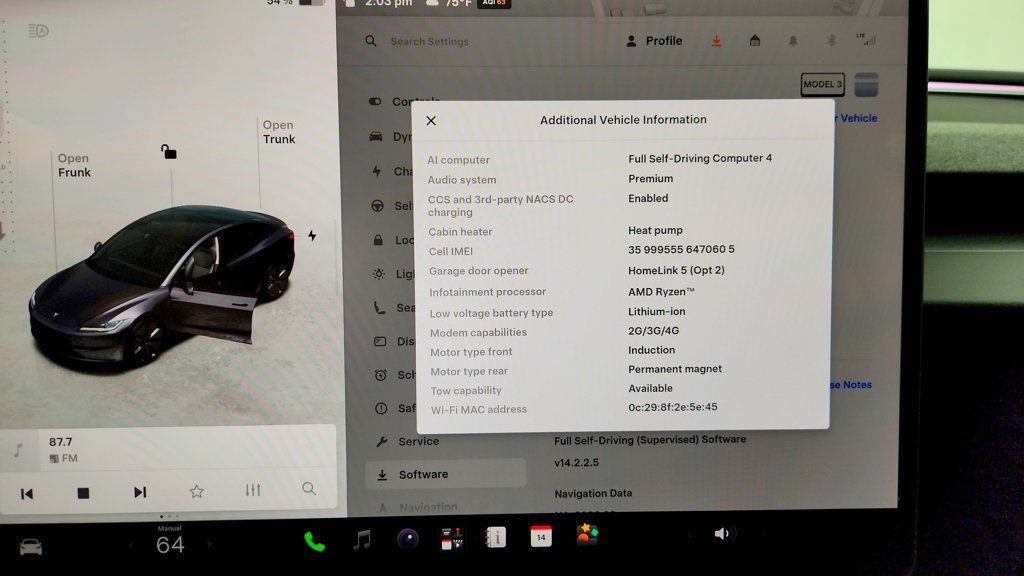Close the Additional Vehicle Information dialog
Viewport: 1024px width, 576px height.
click(x=431, y=121)
